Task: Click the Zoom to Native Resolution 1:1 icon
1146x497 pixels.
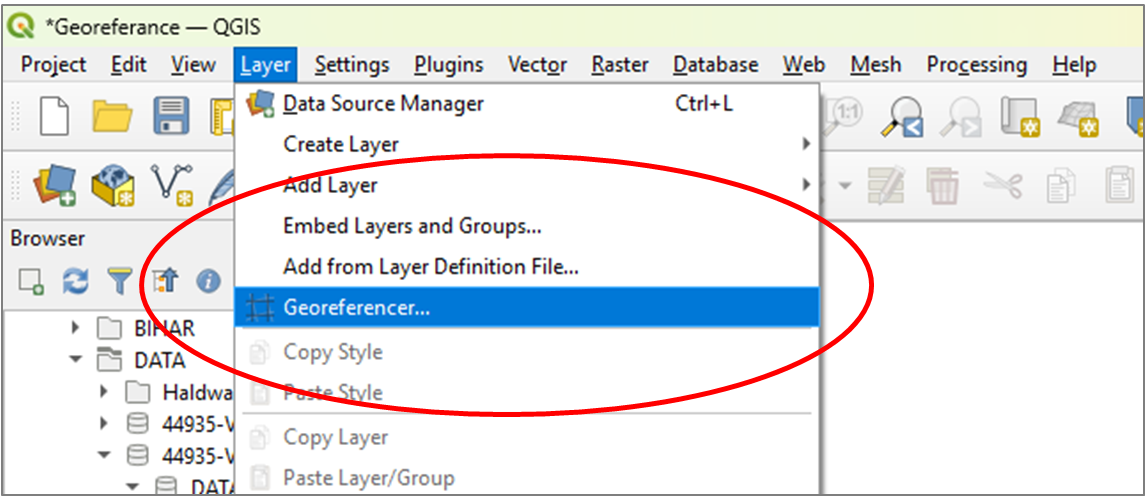Action: 844,115
